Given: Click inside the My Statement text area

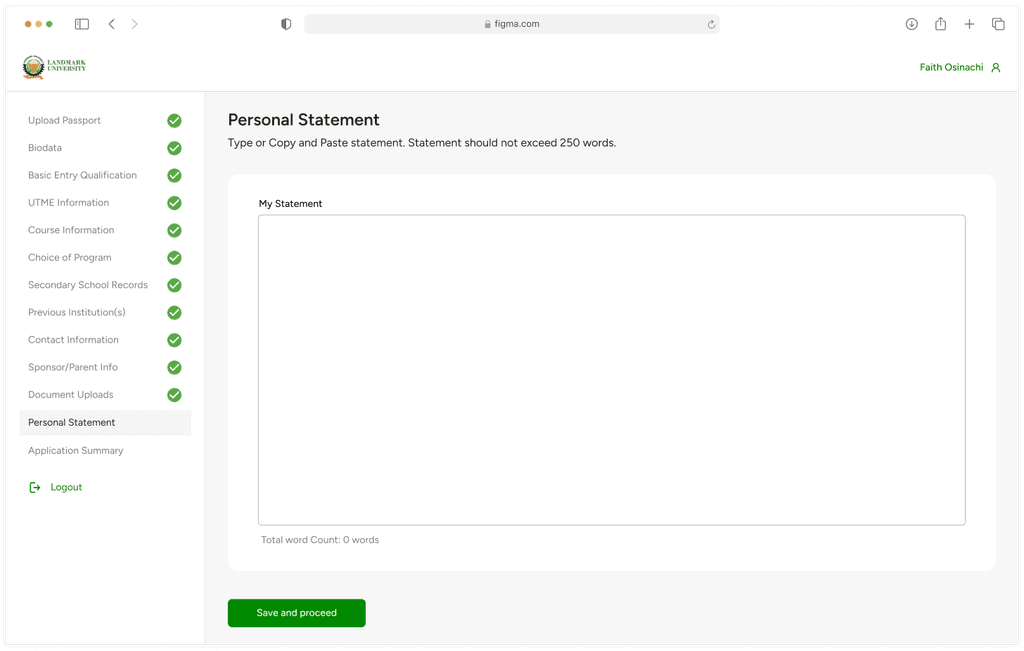Looking at the screenshot, I should 612,370.
